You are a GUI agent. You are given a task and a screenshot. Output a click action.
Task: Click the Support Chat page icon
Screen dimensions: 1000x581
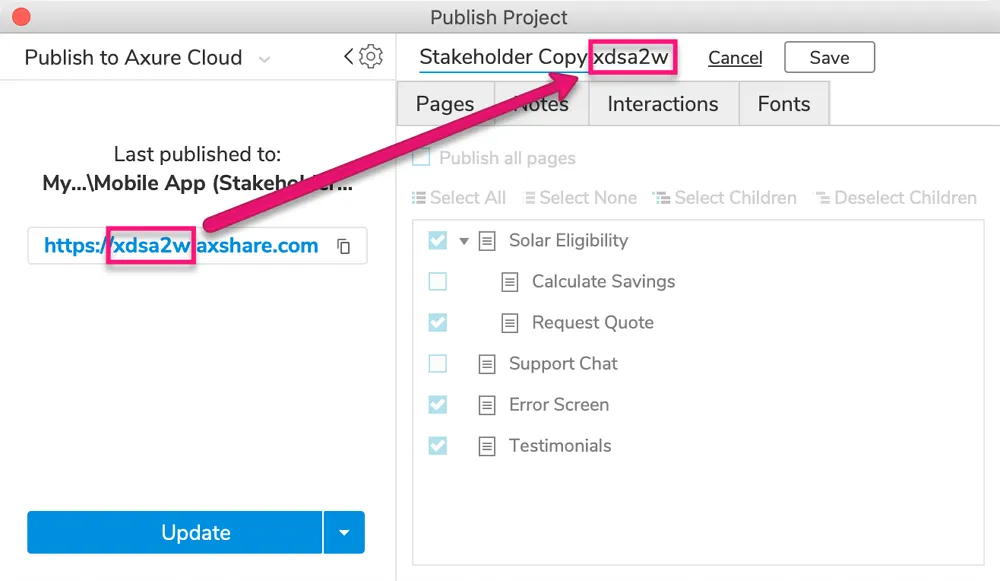coord(487,364)
